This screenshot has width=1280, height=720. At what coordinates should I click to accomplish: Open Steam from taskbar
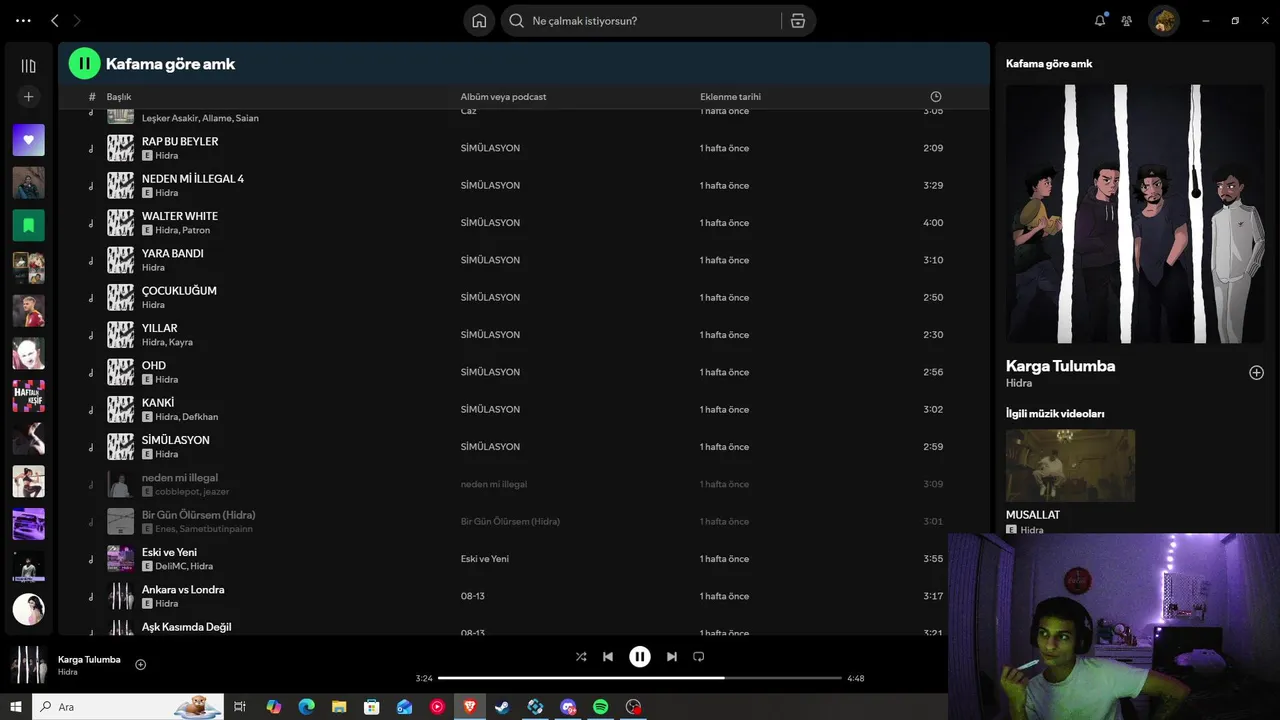pos(502,707)
